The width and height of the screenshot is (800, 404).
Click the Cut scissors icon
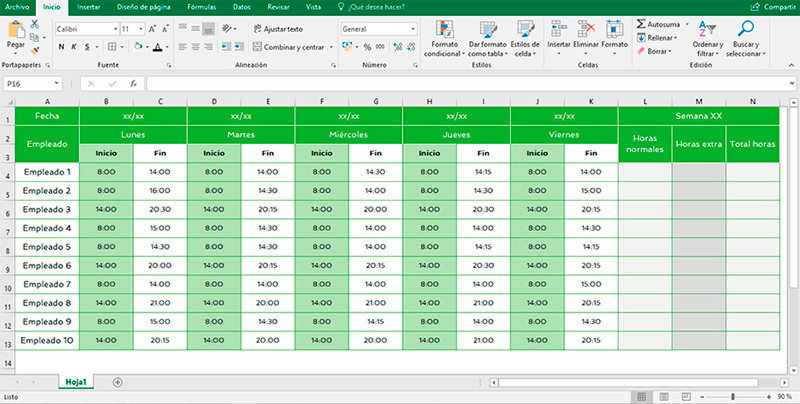[36, 24]
